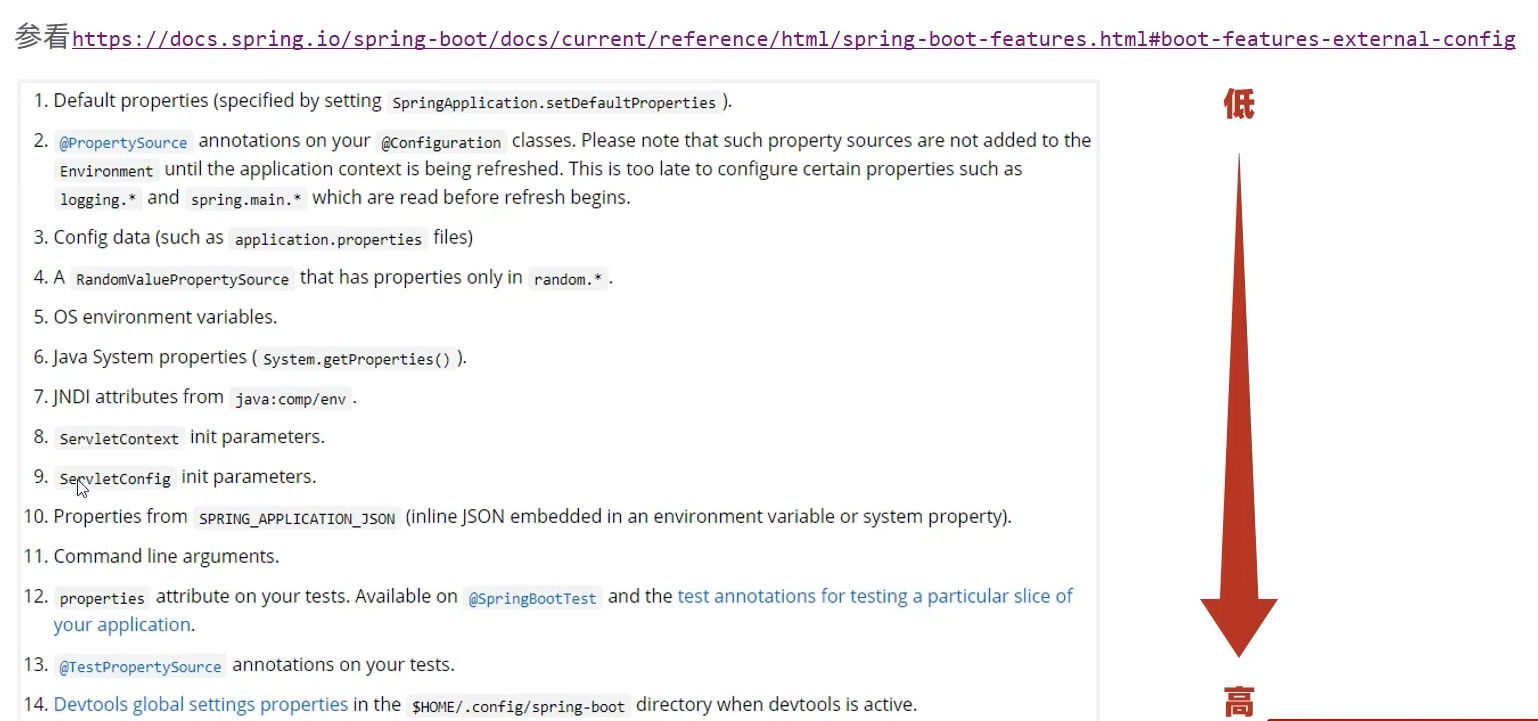Click the $HOME/.config/spring-boot path snippet

(518, 706)
